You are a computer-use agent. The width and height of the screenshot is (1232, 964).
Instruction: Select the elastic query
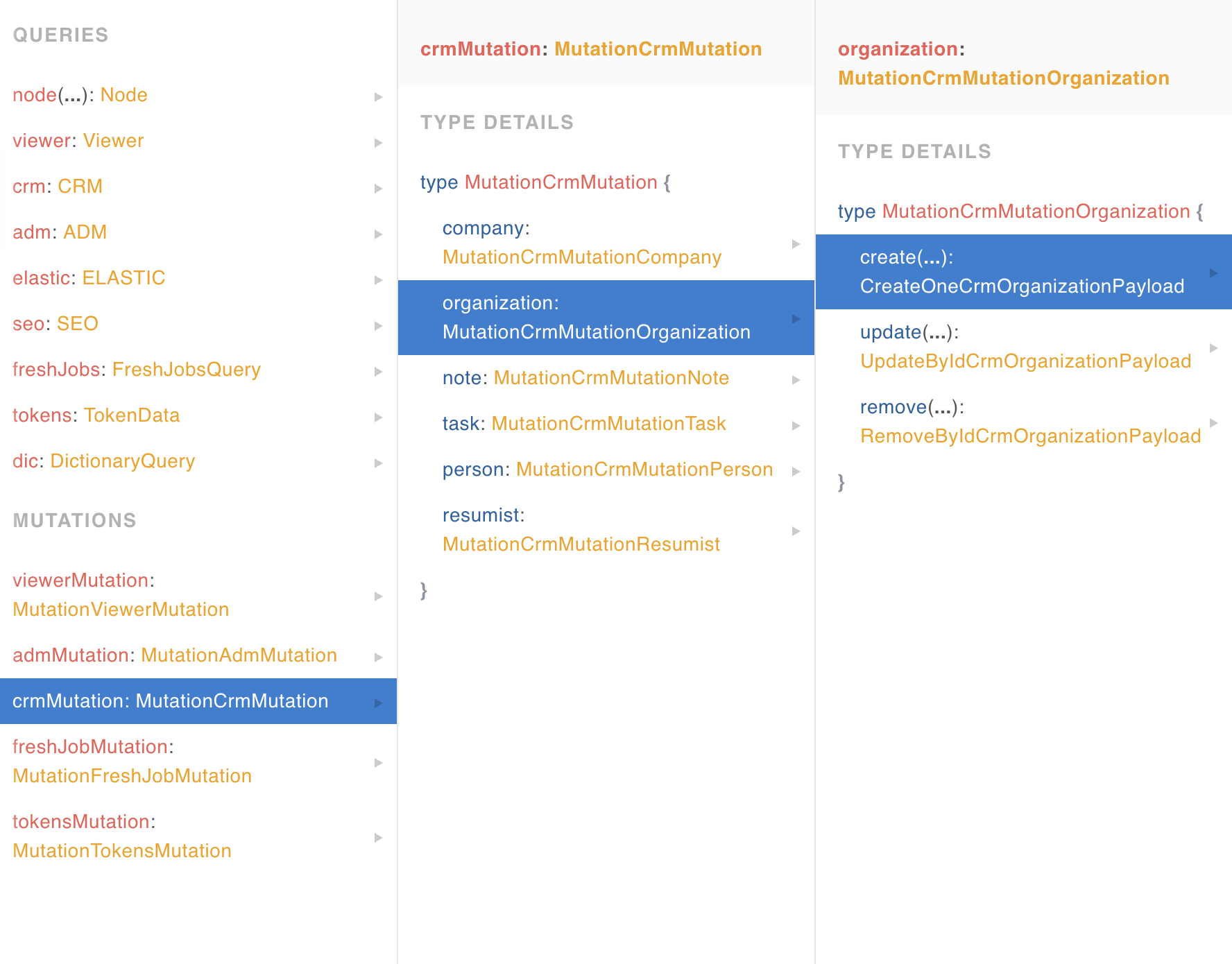(42, 278)
